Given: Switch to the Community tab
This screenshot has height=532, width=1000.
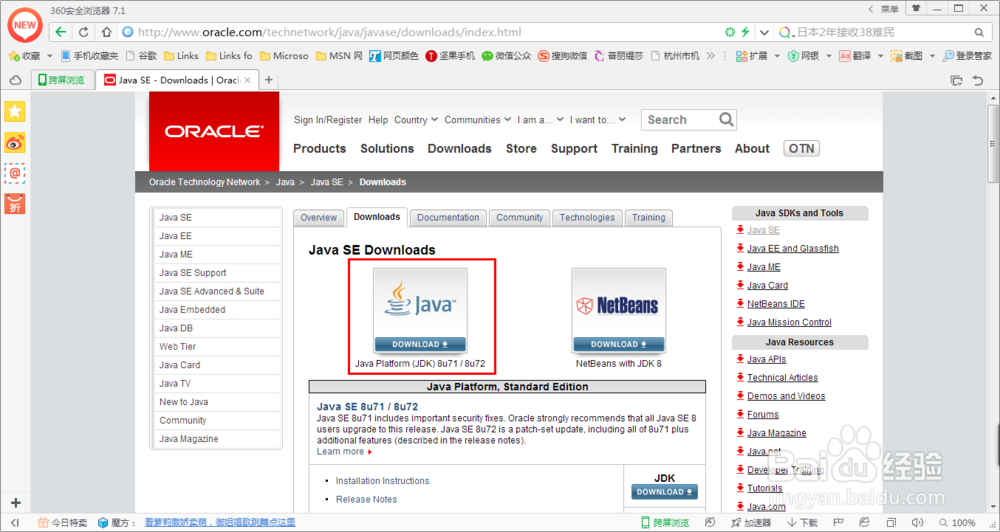Looking at the screenshot, I should [x=519, y=218].
